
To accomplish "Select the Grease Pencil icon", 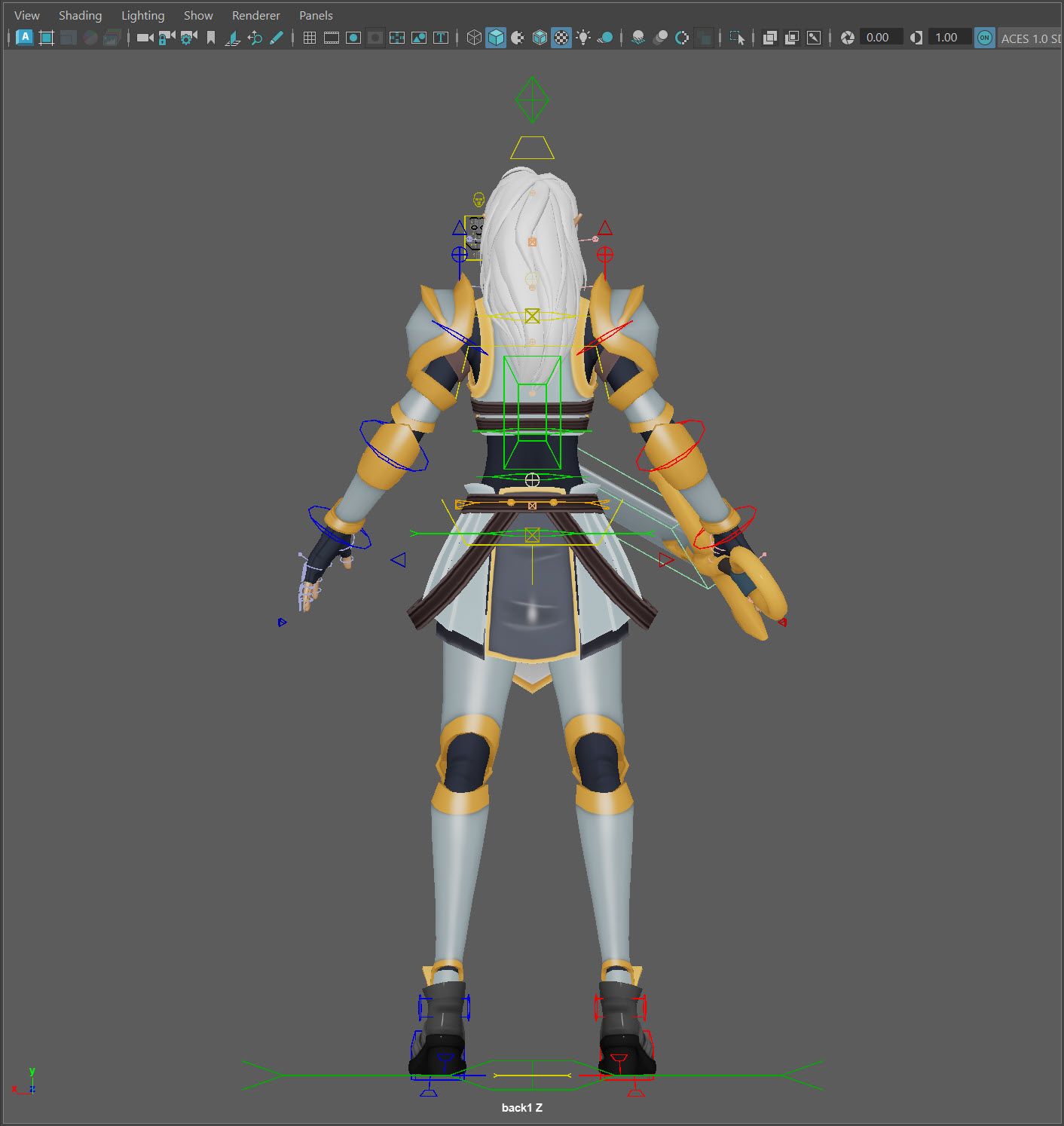I will click(277, 37).
